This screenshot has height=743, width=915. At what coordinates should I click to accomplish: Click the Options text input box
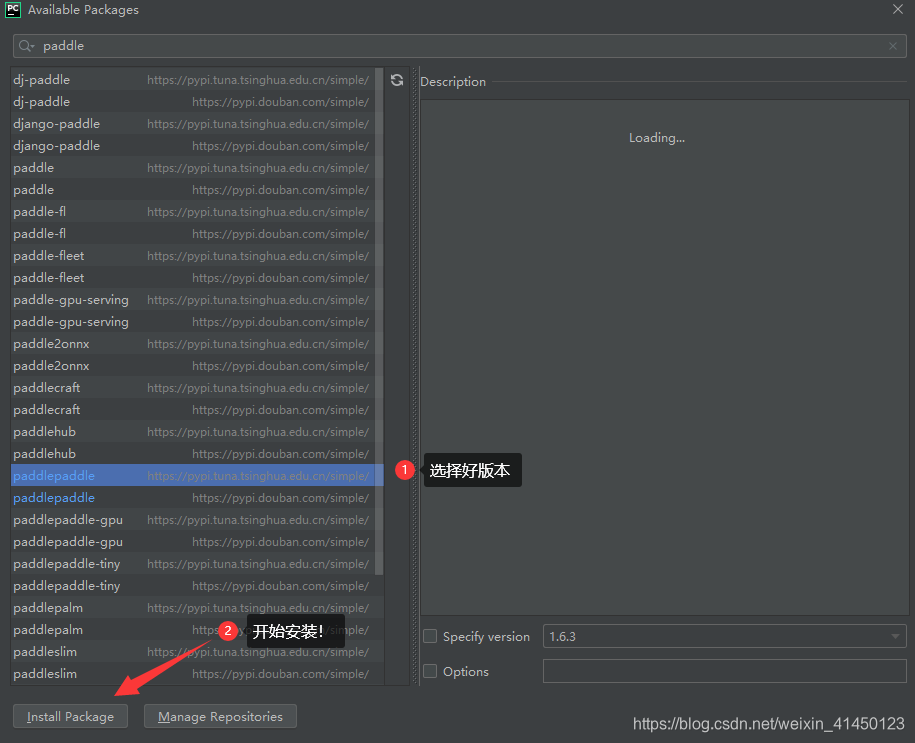[x=725, y=671]
